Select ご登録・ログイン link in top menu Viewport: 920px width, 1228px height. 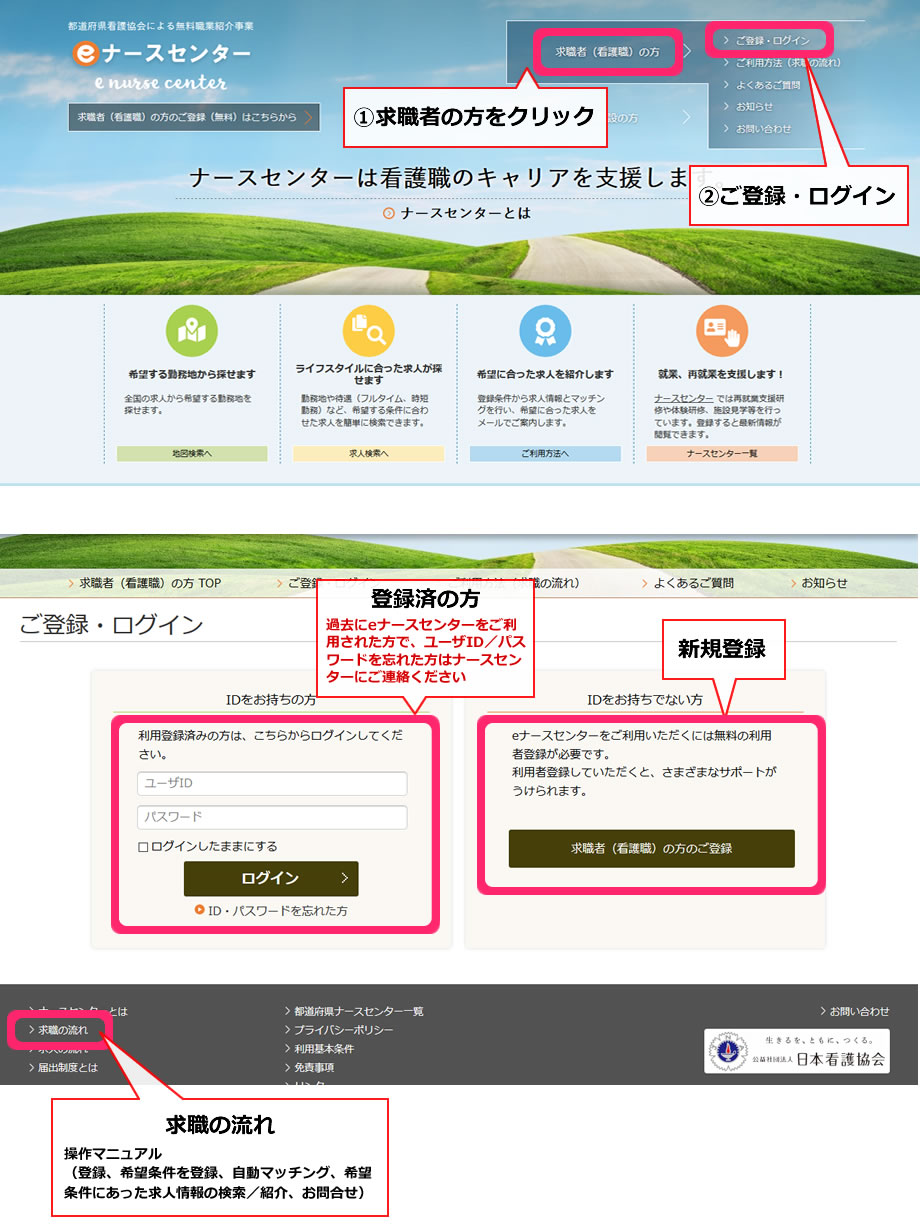[x=772, y=41]
